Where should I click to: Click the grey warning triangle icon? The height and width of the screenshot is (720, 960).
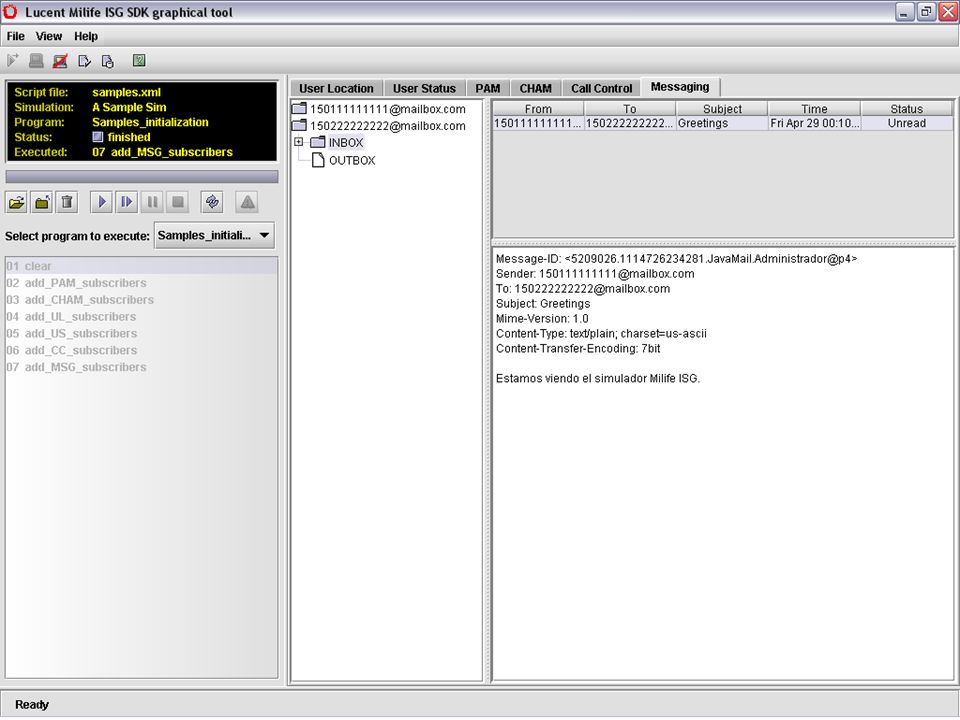coord(247,202)
